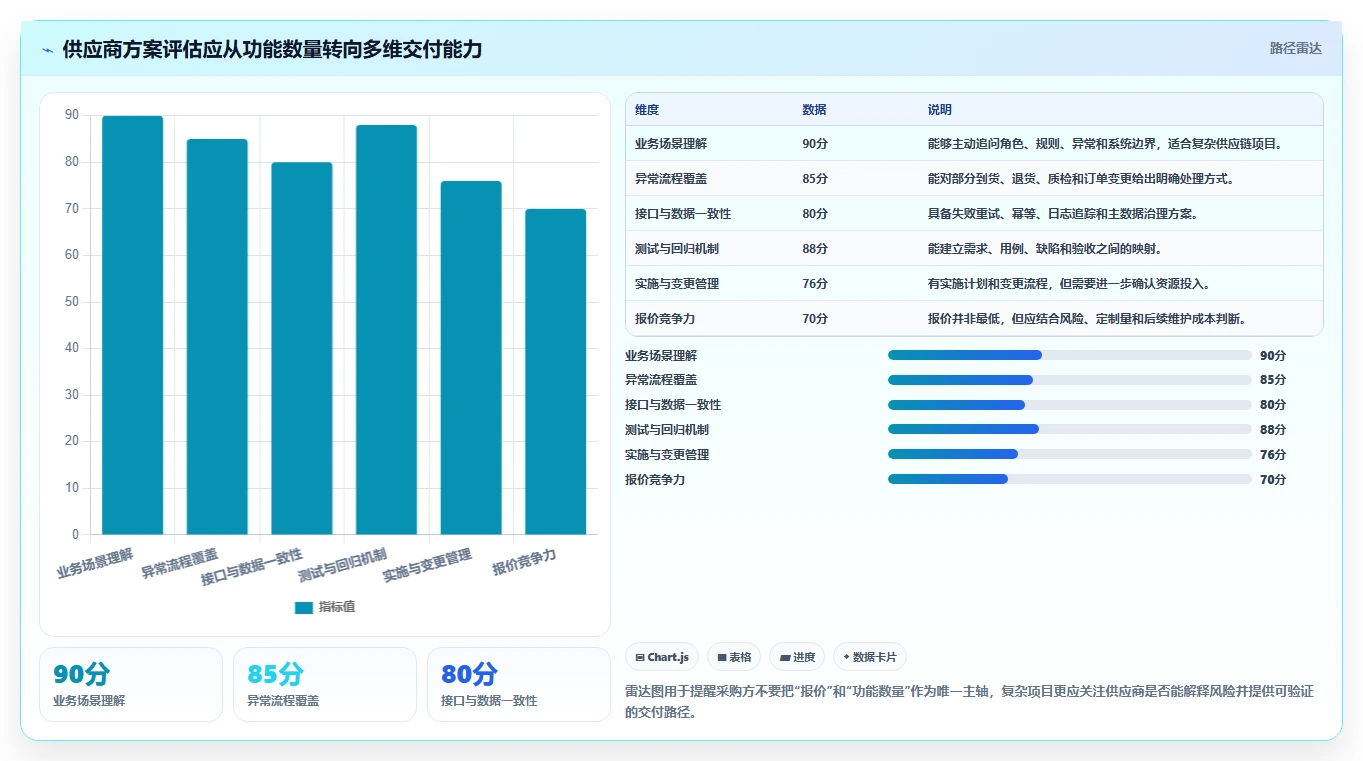This screenshot has width=1363, height=761.
Task: Click the 业务场景理解 label in the progress list
Action: pyautogui.click(x=661, y=355)
